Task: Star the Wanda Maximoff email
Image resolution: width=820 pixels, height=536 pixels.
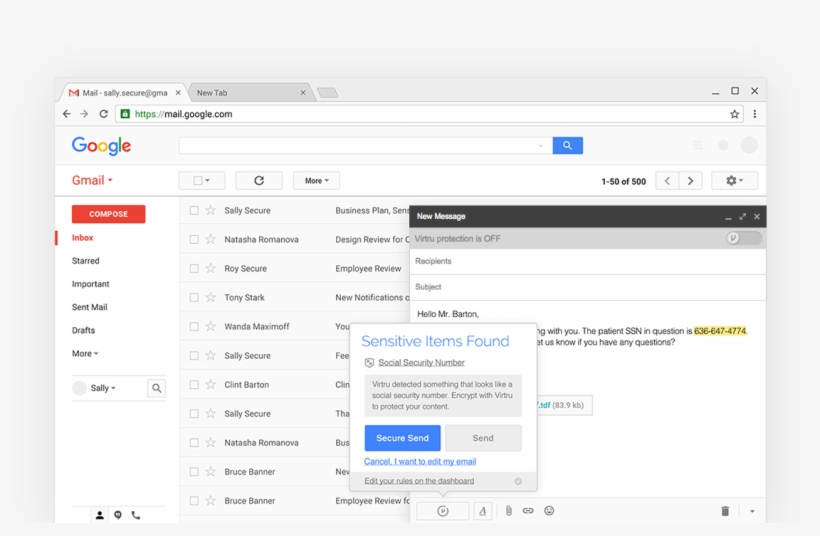Action: click(211, 326)
